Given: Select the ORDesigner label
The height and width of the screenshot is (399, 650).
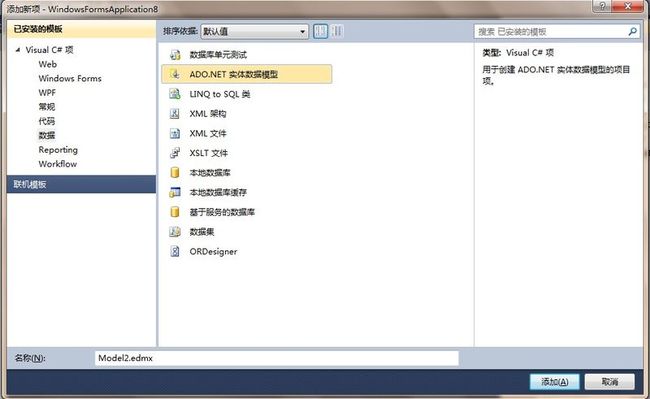Looking at the screenshot, I should point(213,251).
